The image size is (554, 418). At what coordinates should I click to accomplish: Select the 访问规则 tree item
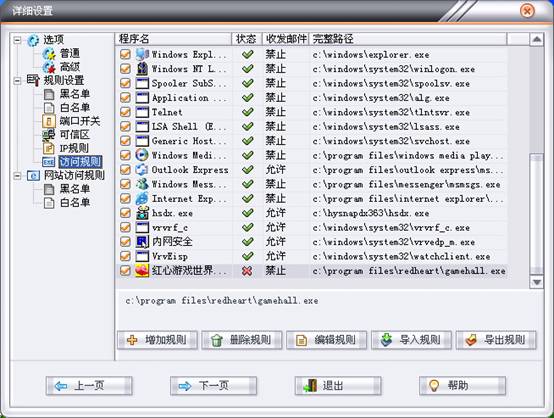81,162
